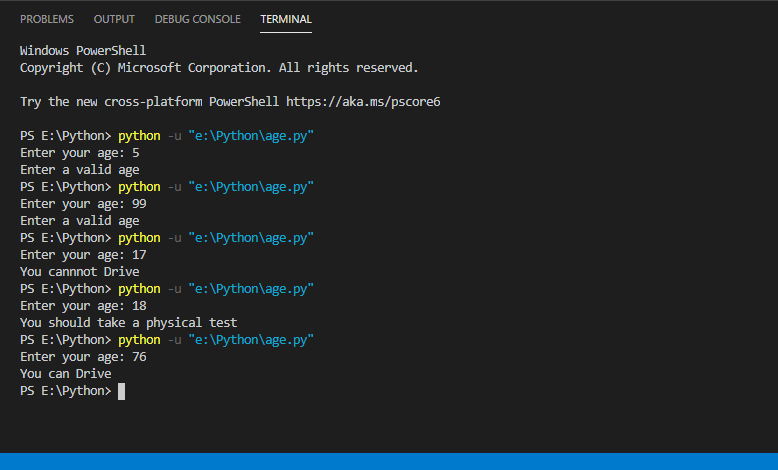Click the 'You cannnot Drive' output line

coord(79,272)
